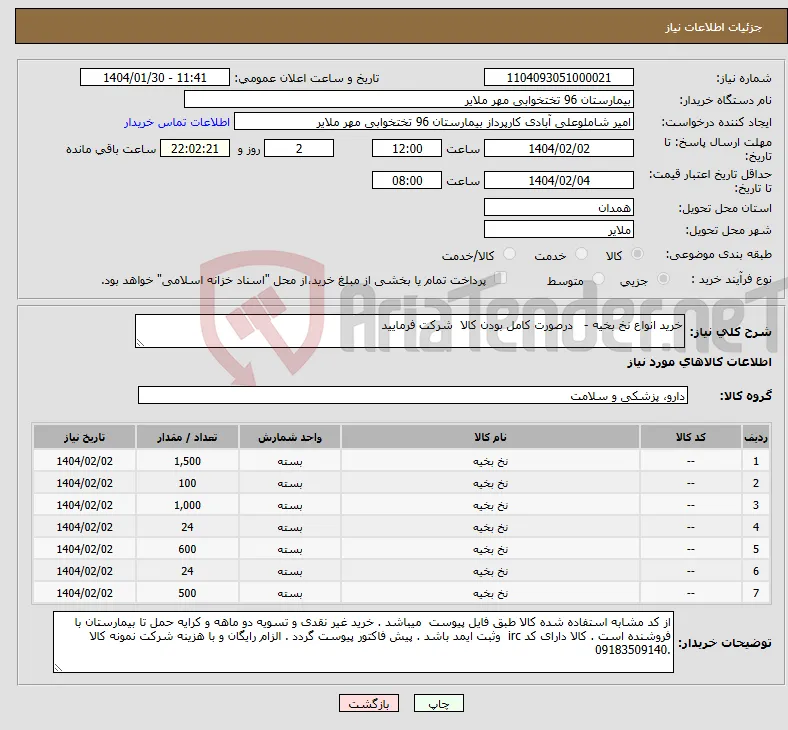This screenshot has width=788, height=730.
Task: Click the announcement date field 1404/01/30 - 11:41
Action: (x=155, y=78)
